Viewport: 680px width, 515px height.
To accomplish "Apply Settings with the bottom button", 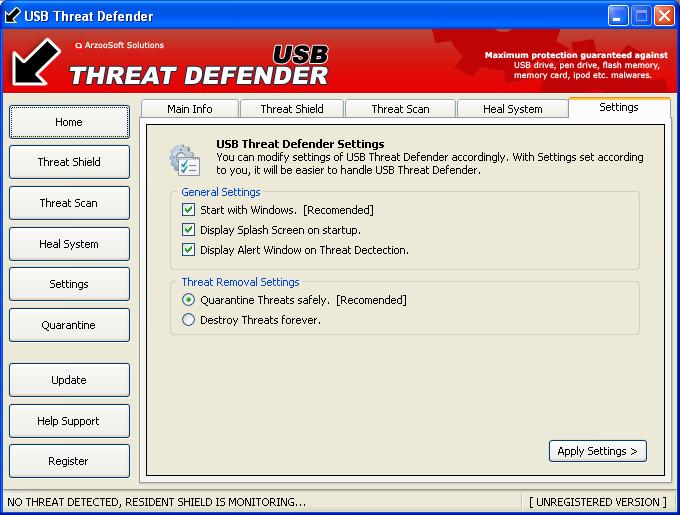I will (x=598, y=451).
